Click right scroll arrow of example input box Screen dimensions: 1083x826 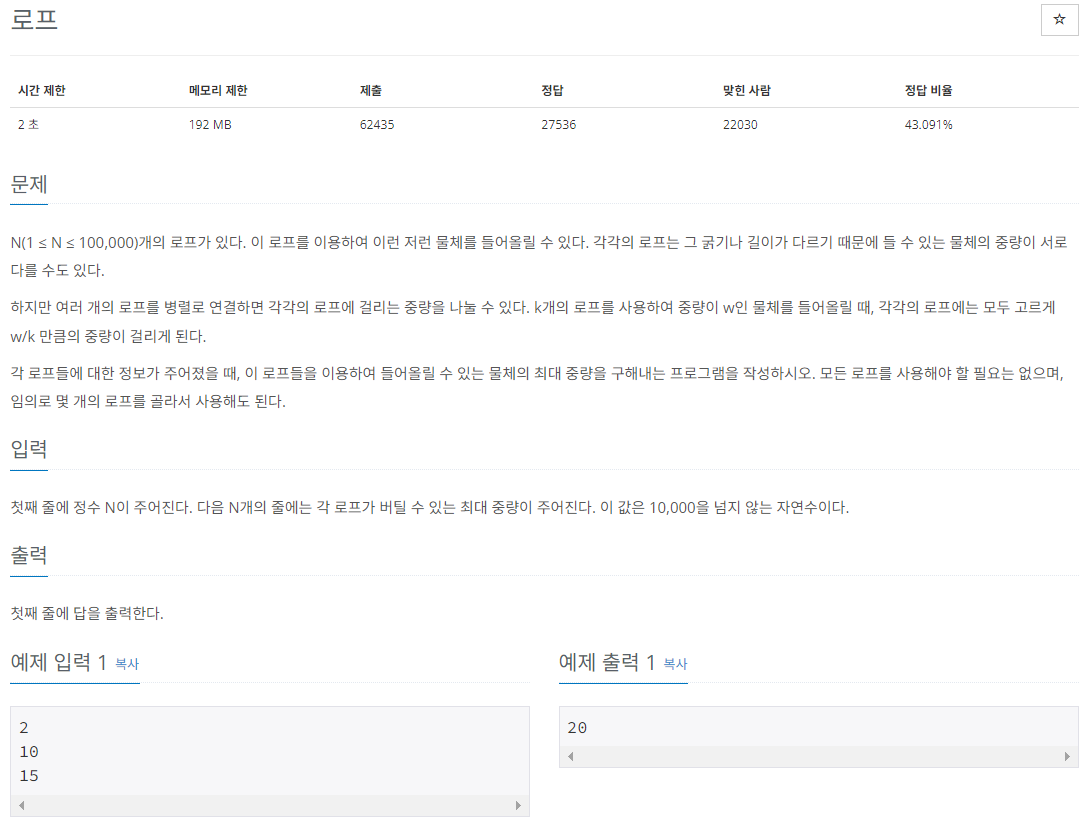tap(518, 805)
